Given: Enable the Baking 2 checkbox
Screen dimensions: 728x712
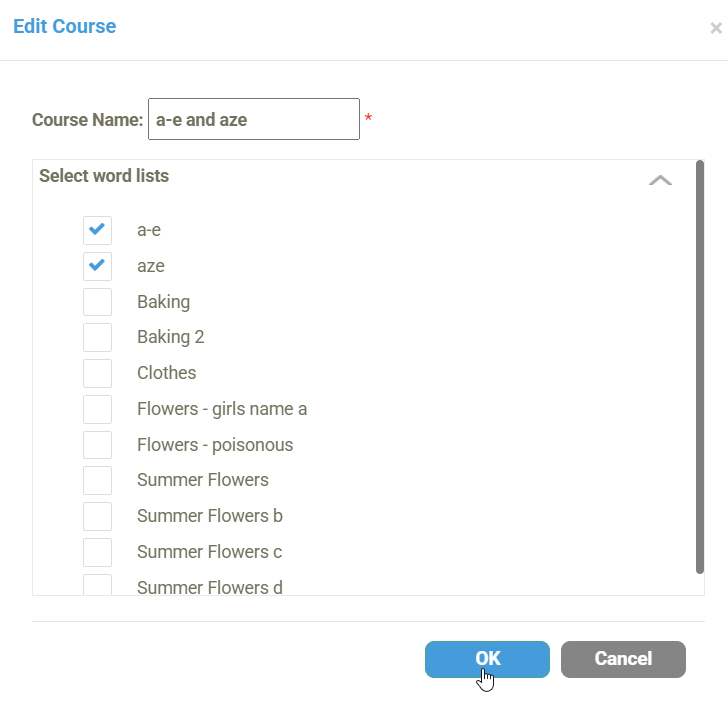Looking at the screenshot, I should [x=97, y=337].
